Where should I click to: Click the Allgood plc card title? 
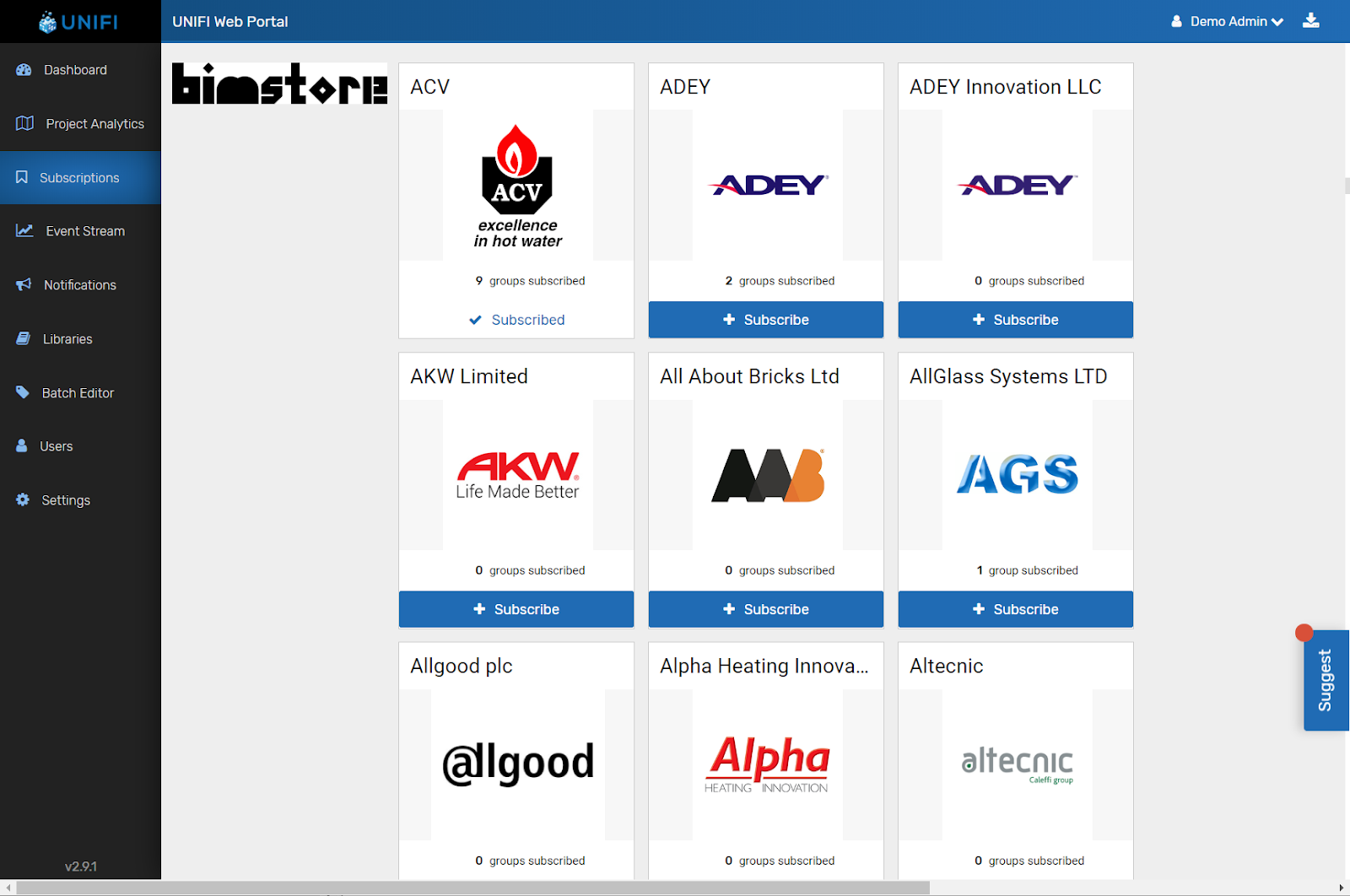(462, 667)
